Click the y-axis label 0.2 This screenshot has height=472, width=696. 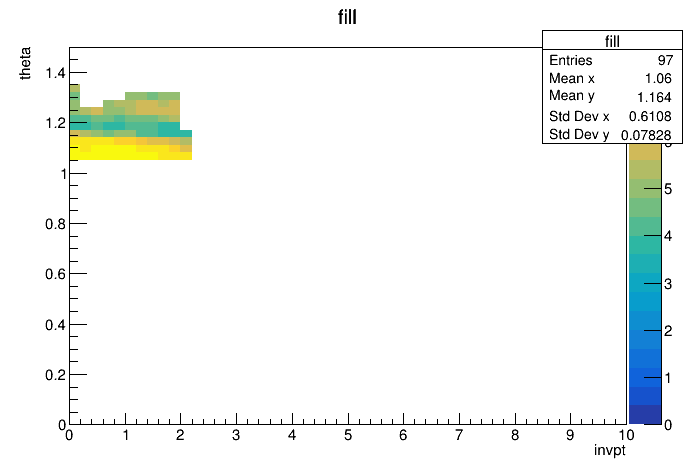point(55,375)
